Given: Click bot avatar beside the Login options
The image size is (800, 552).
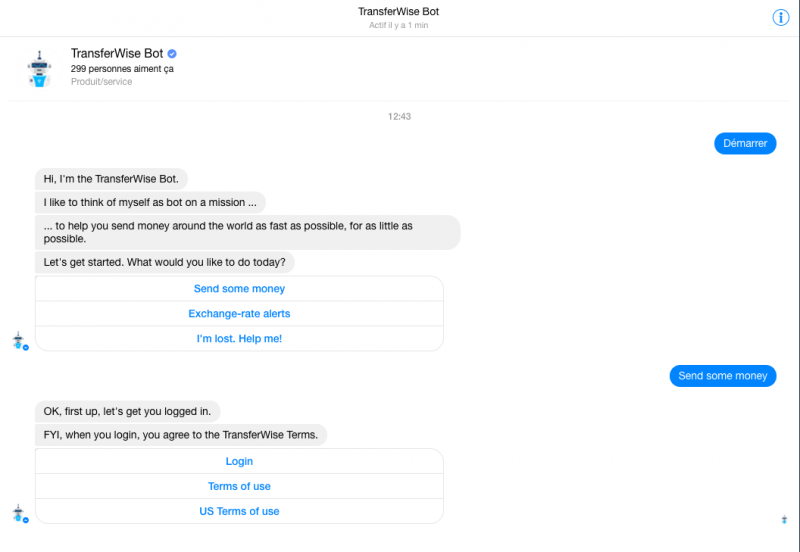Looking at the screenshot, I should click(x=19, y=513).
